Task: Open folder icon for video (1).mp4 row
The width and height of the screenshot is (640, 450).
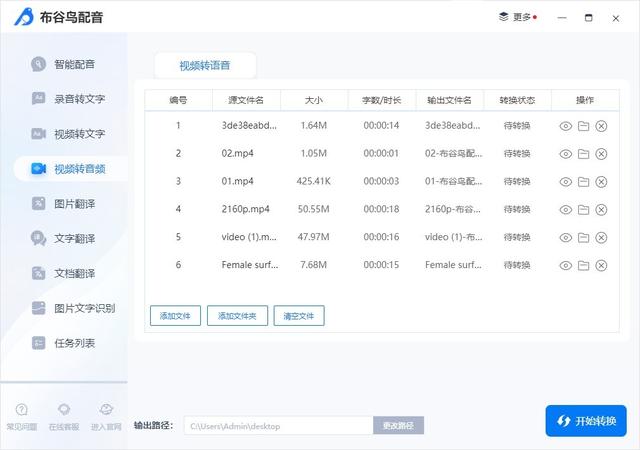Action: coord(583,238)
